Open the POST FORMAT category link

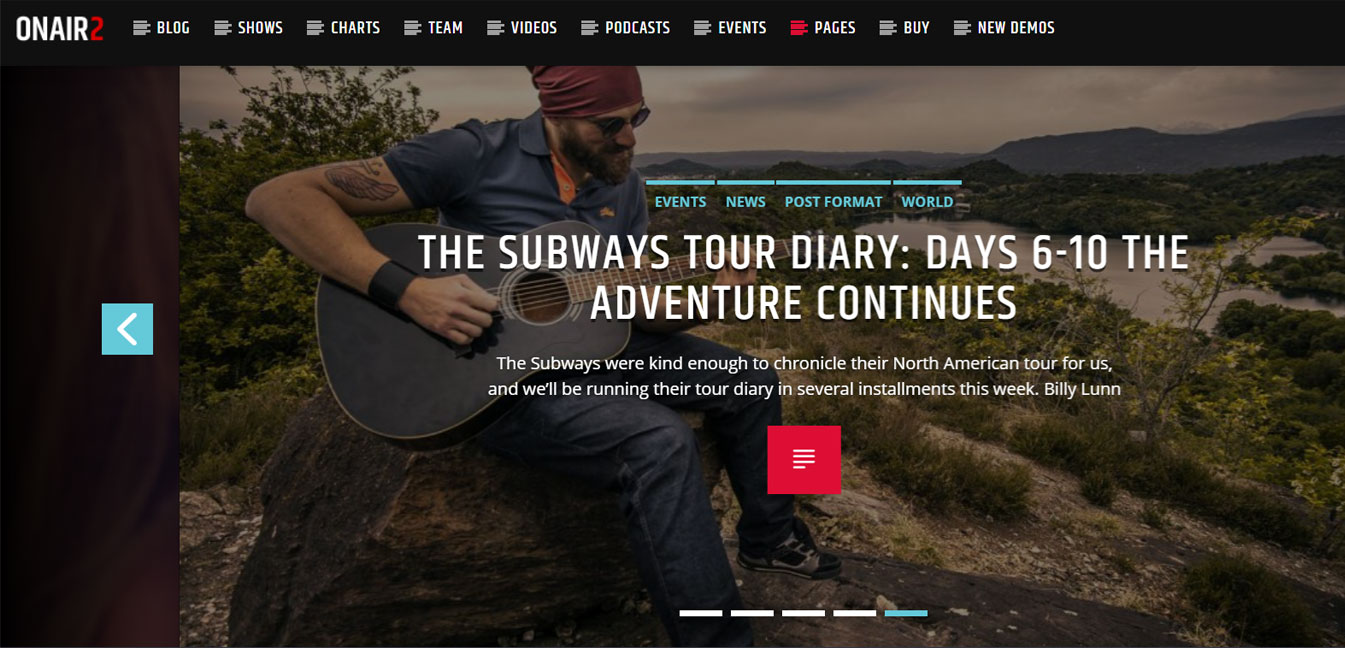(x=833, y=201)
